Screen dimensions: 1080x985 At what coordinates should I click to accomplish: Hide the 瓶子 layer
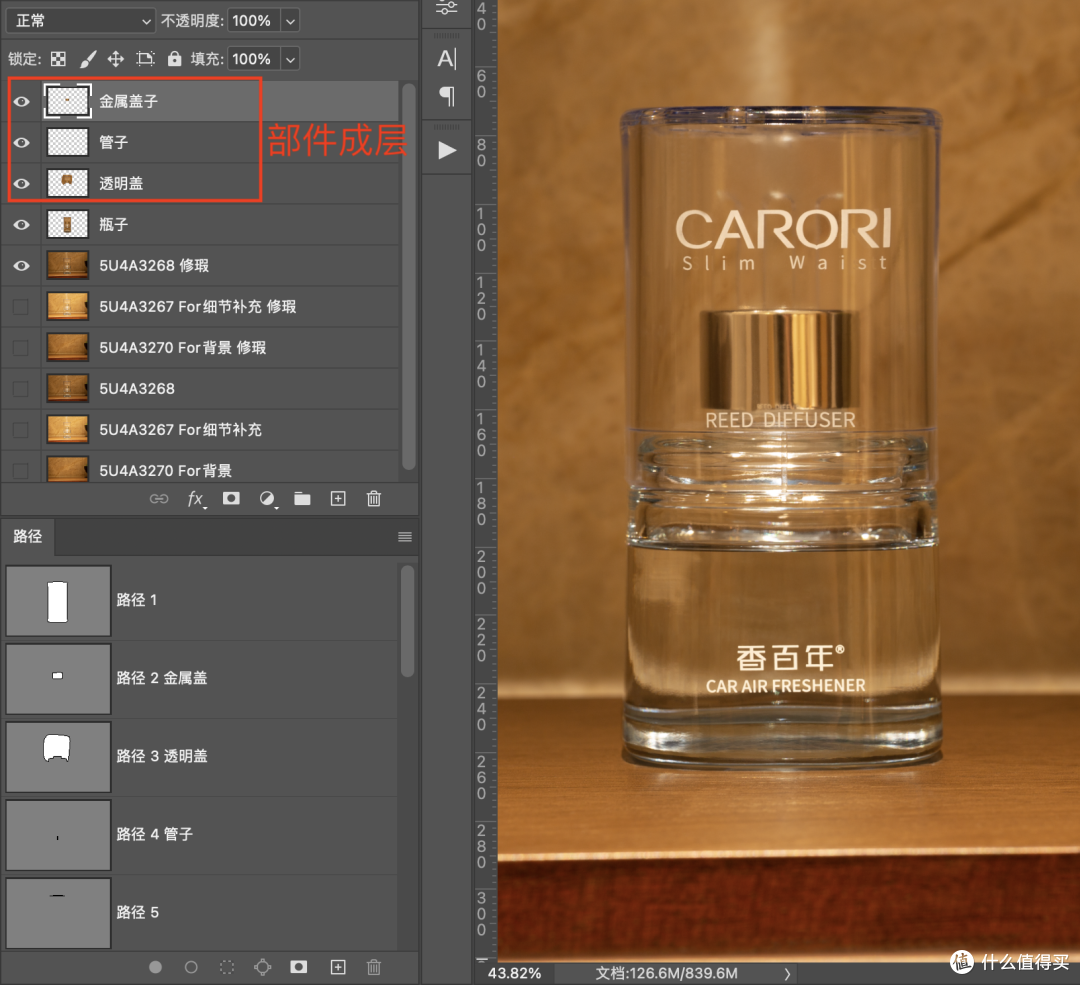(x=21, y=225)
